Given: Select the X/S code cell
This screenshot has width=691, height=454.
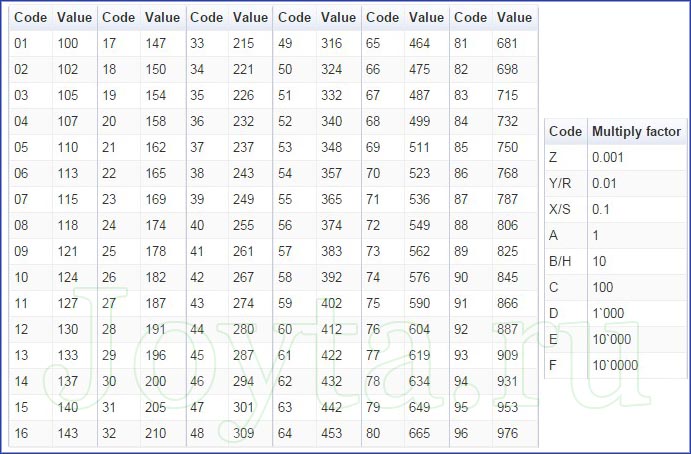Looking at the screenshot, I should point(562,209).
